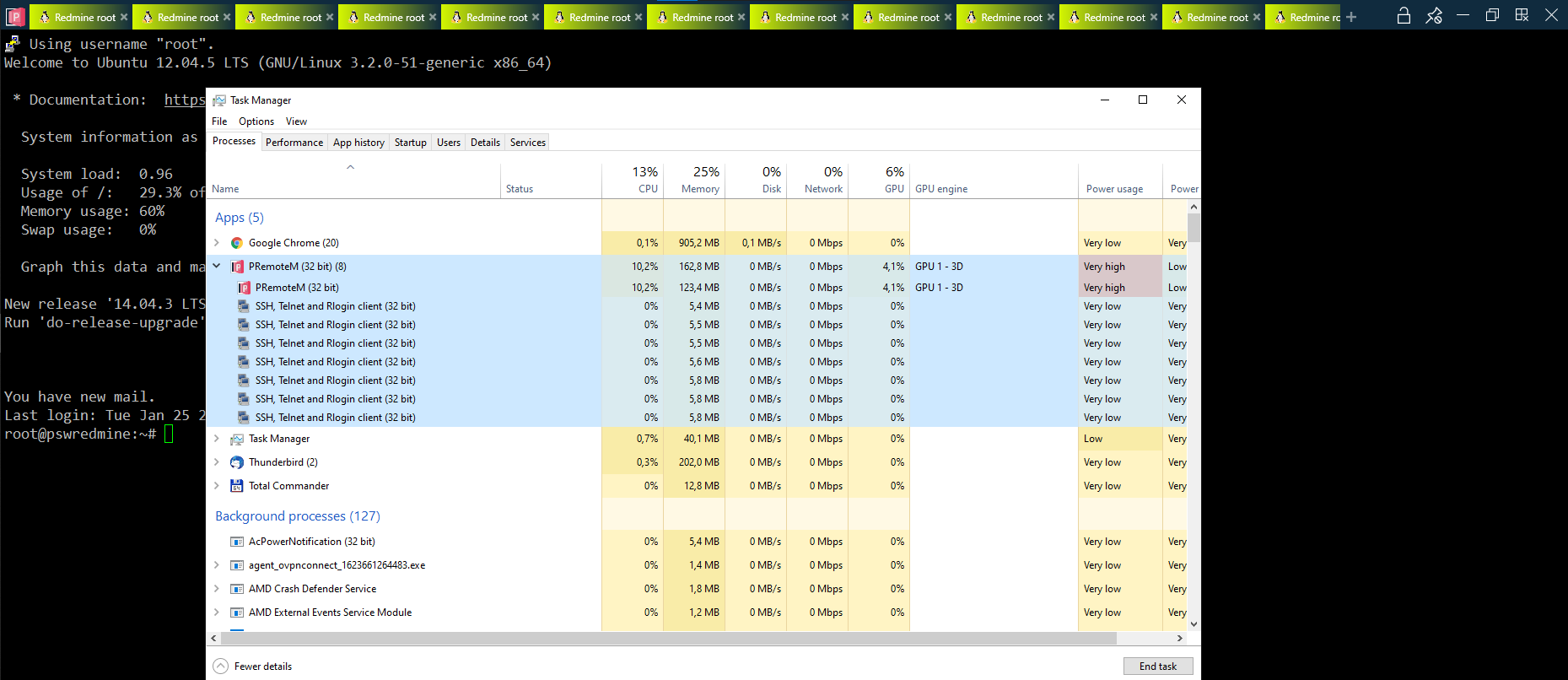Viewport: 1568px width, 680px height.
Task: Click the End task button
Action: tap(1158, 666)
